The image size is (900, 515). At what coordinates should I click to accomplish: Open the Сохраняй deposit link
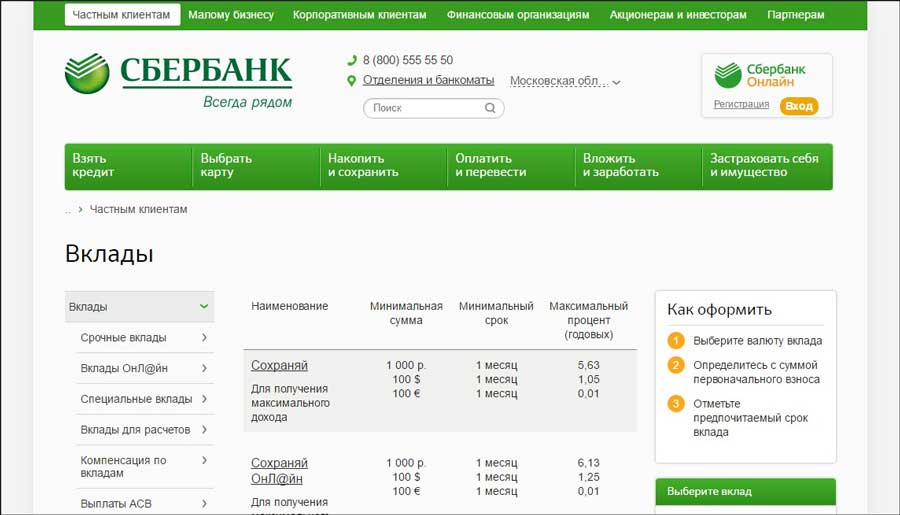tap(279, 365)
